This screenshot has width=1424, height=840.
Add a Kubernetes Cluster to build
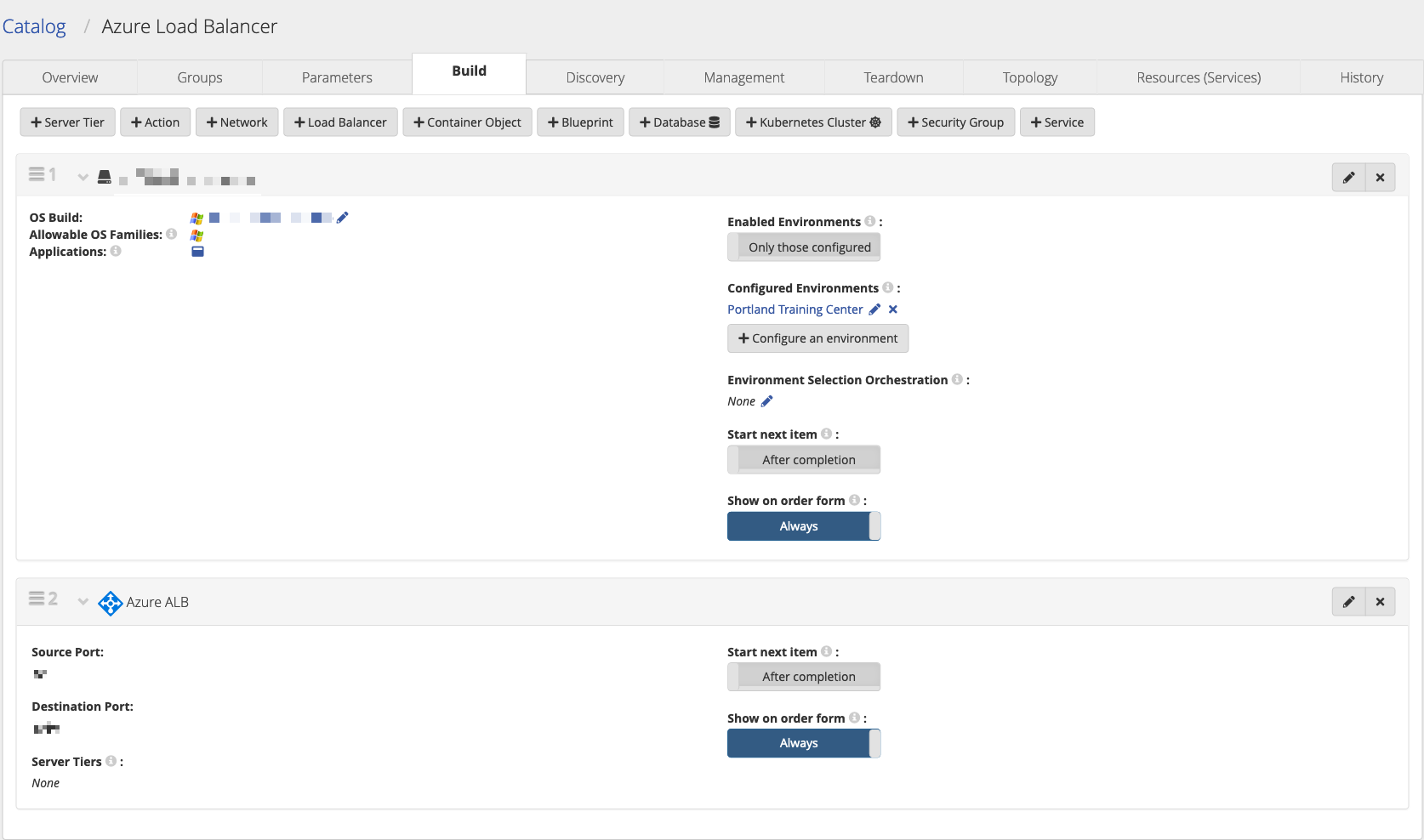click(812, 122)
